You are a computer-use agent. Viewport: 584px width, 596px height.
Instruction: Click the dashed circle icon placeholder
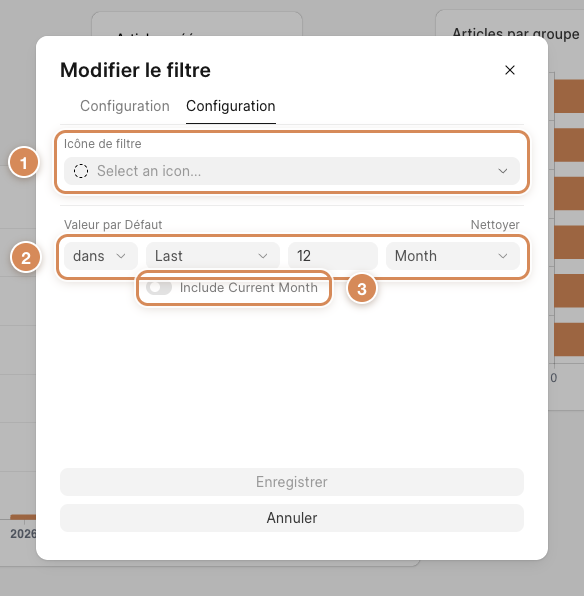click(x=81, y=171)
